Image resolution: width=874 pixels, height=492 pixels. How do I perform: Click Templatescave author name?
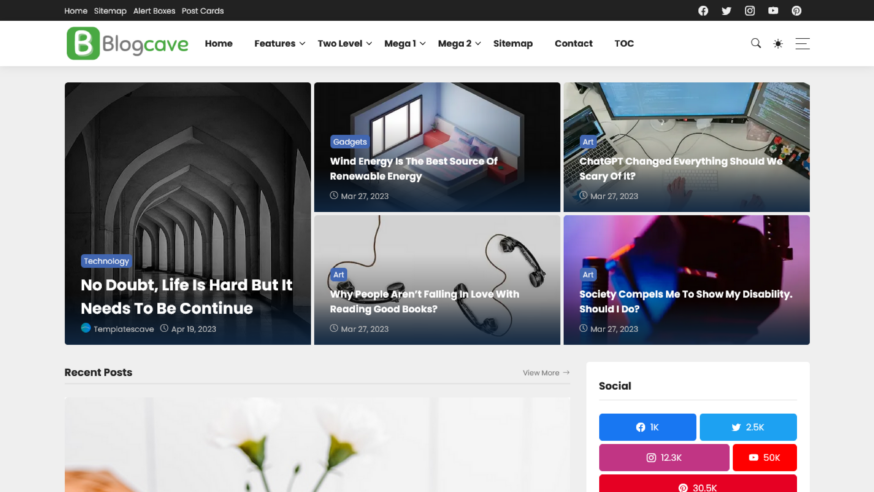click(124, 329)
